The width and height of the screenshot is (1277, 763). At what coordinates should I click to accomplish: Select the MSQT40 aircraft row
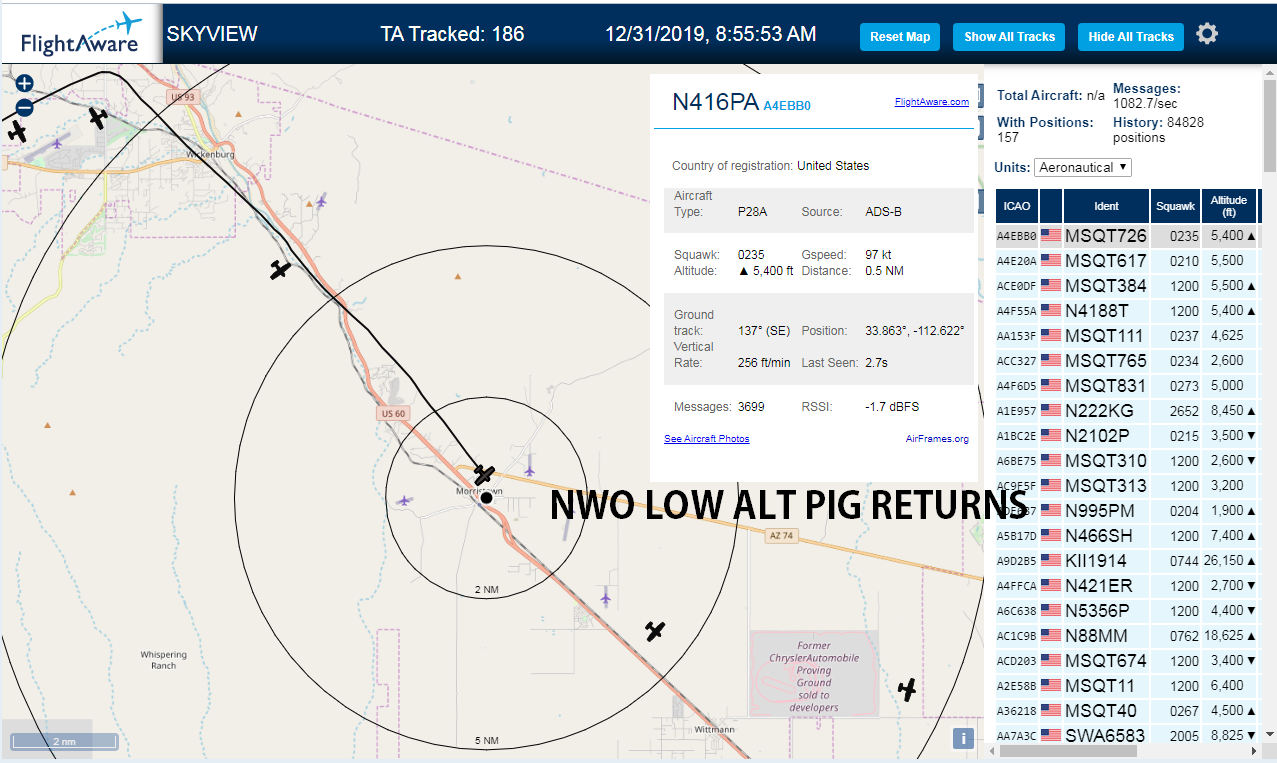(x=1127, y=711)
